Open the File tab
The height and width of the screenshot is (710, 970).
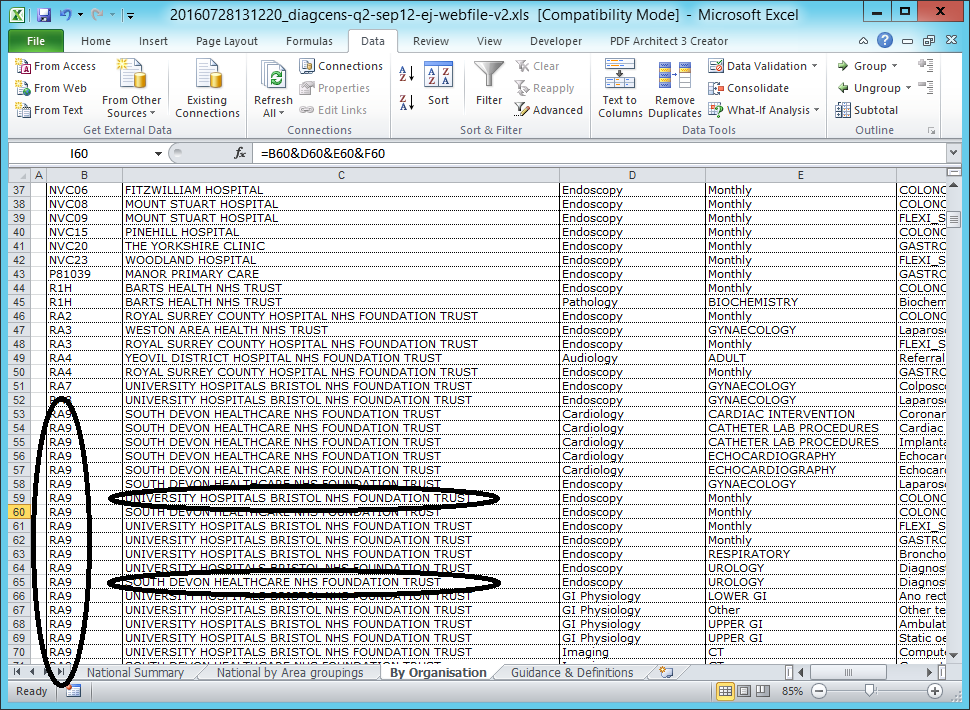36,41
